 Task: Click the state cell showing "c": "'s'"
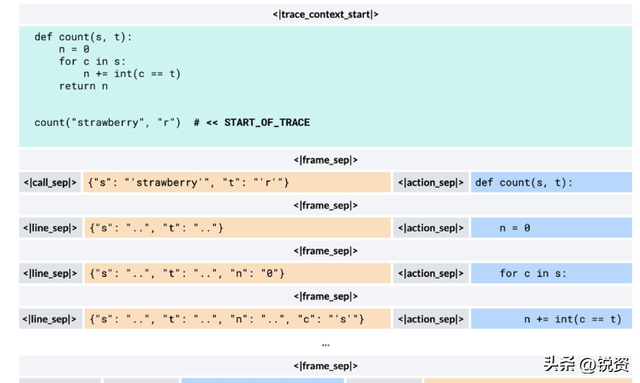[237, 319]
